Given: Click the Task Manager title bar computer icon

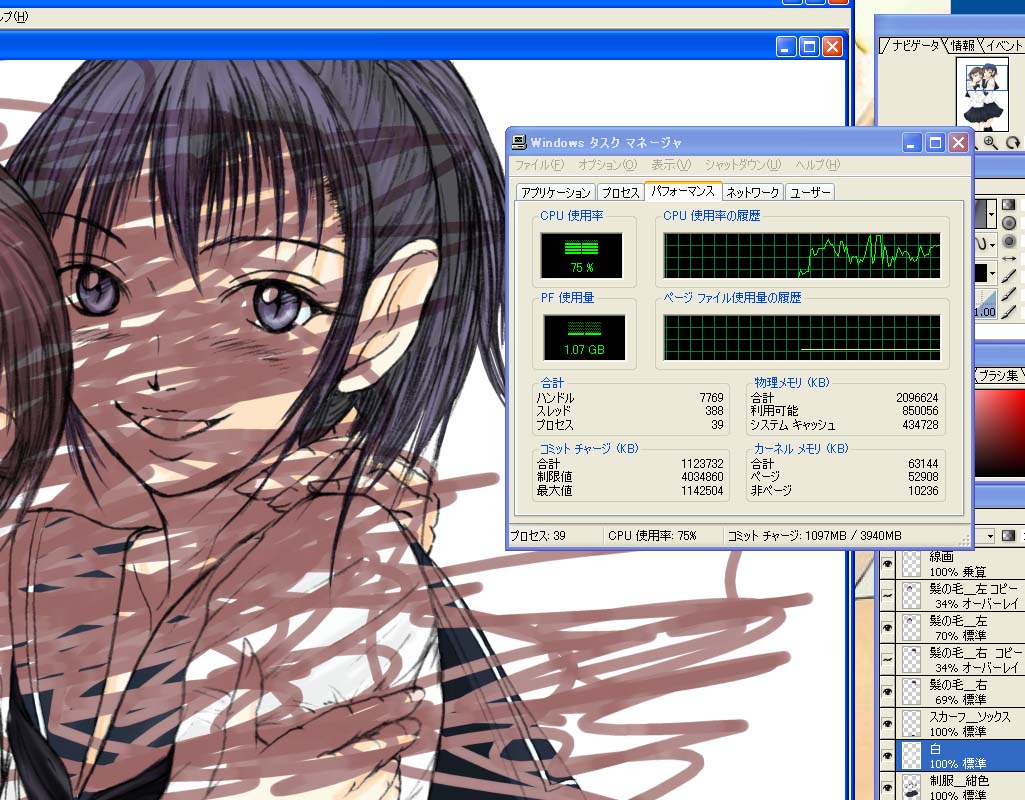Looking at the screenshot, I should (519, 142).
